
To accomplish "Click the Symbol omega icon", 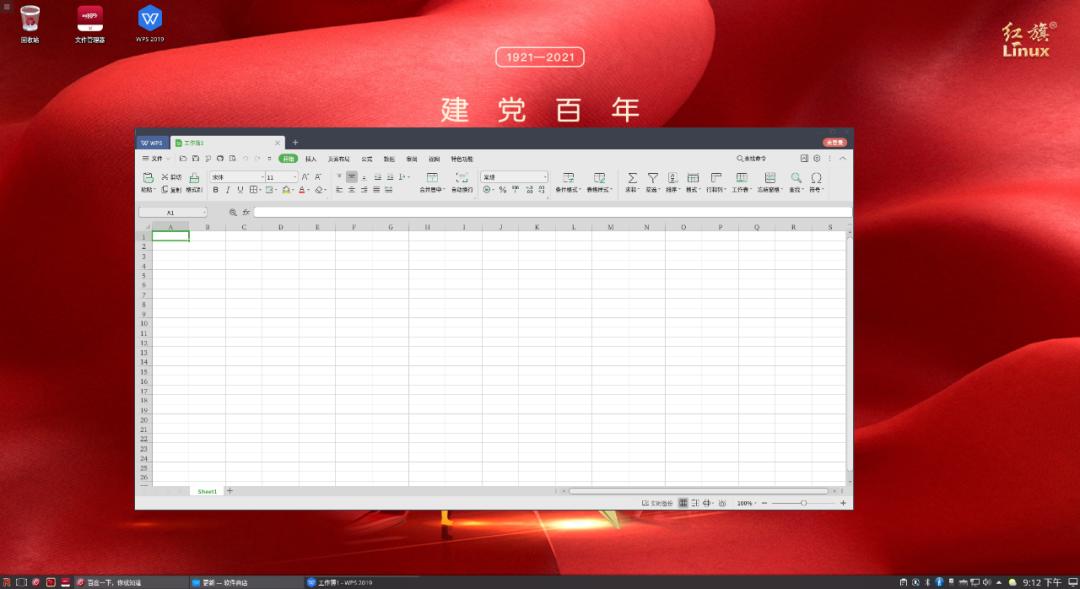I will pos(816,178).
